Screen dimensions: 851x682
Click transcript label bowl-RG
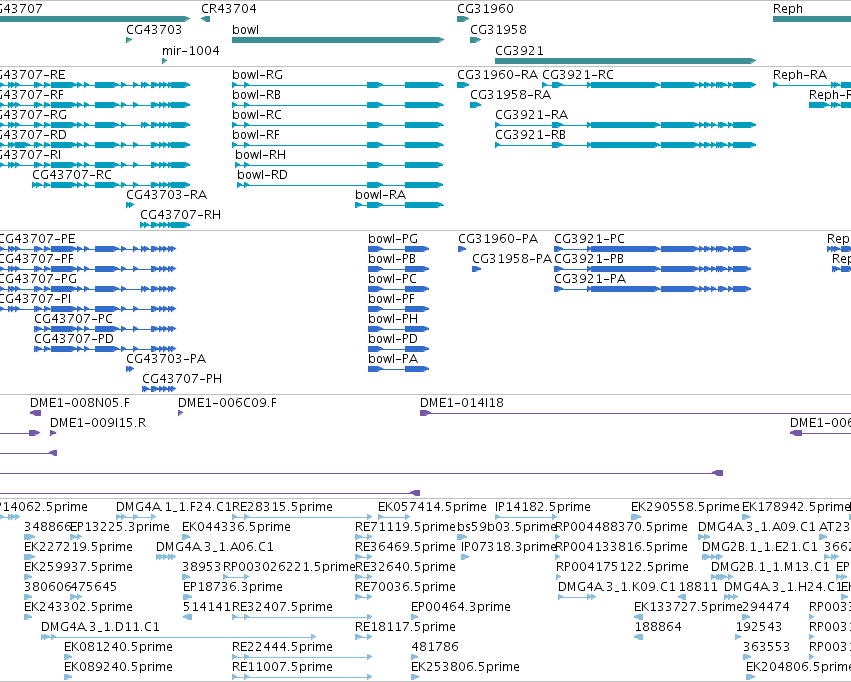(257, 75)
